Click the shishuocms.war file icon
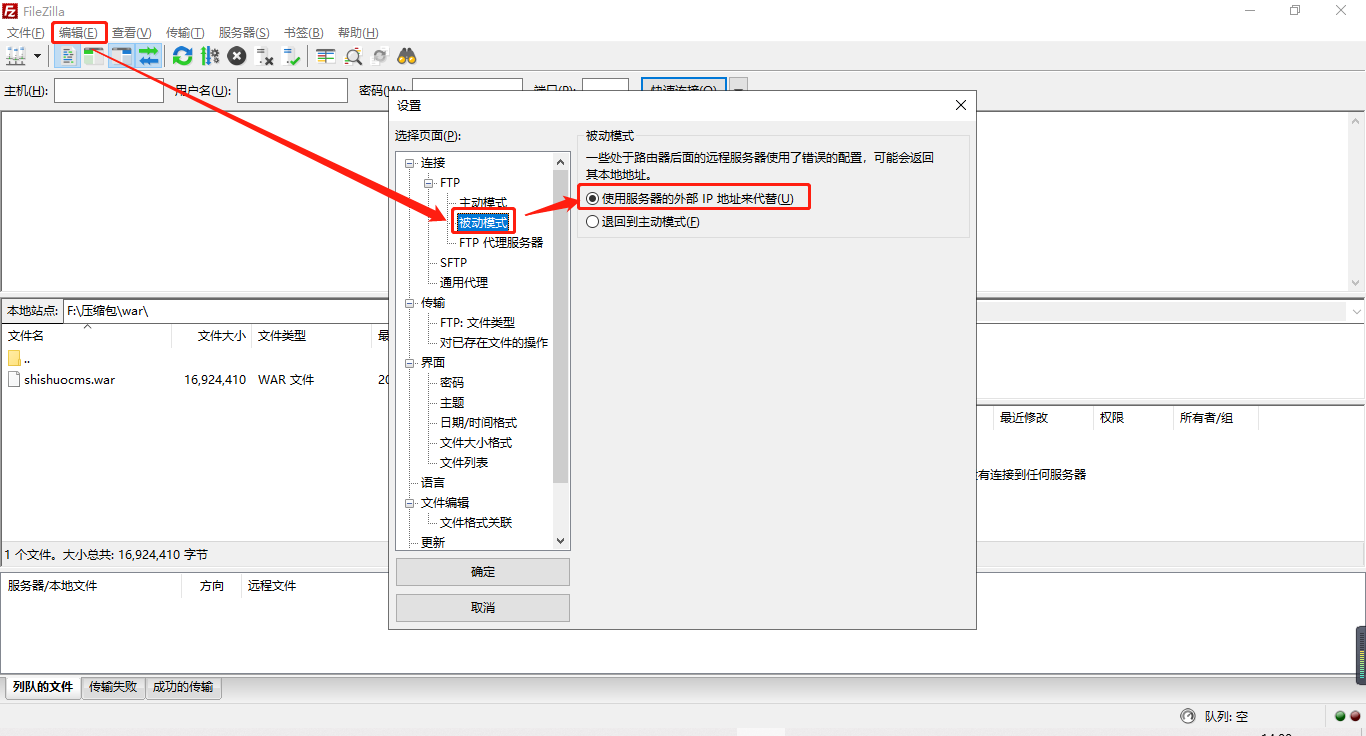Viewport: 1366px width, 736px height. (x=14, y=379)
